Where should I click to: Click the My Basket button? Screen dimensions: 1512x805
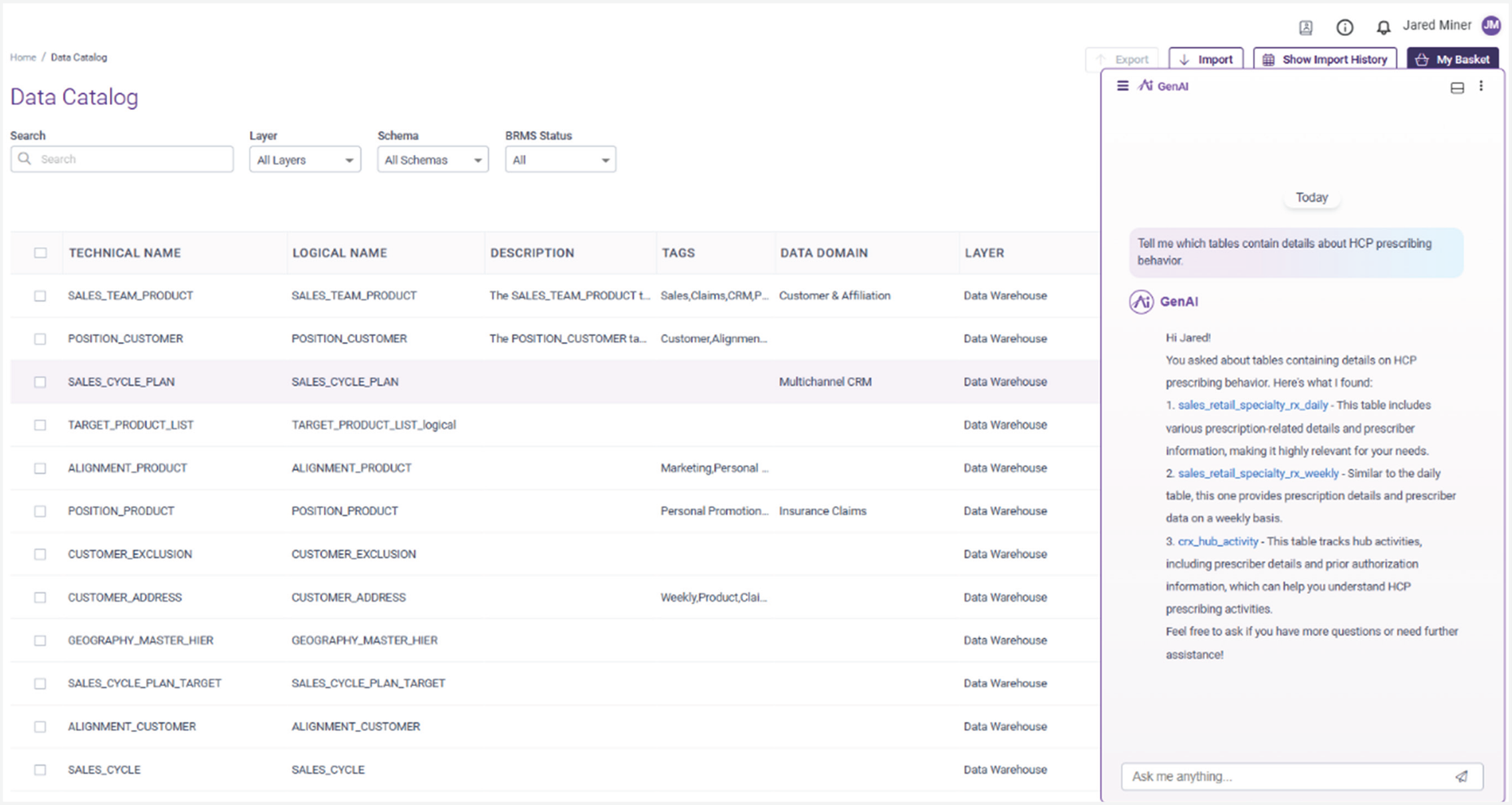(1453, 59)
